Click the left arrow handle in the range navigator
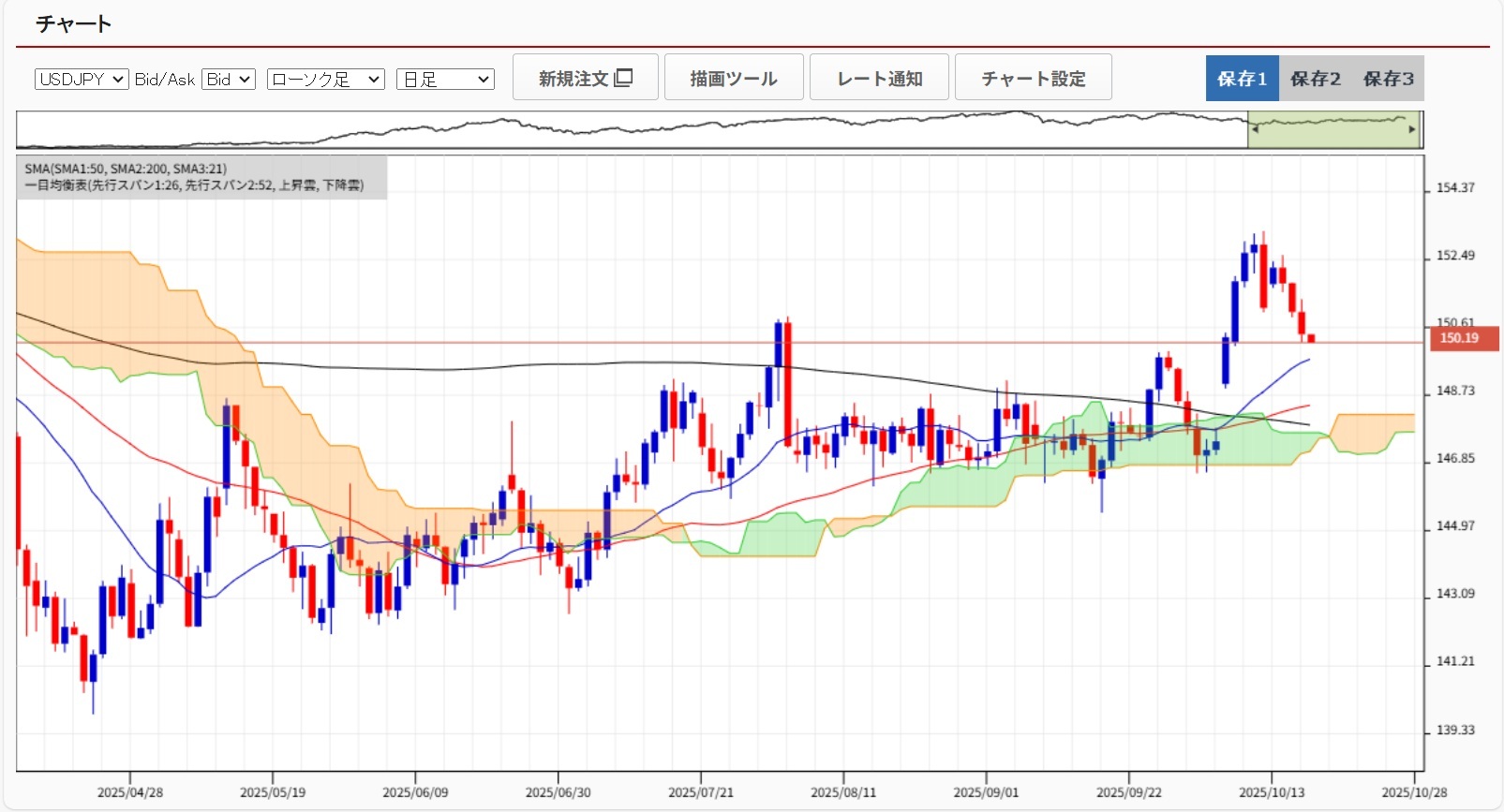Image resolution: width=1504 pixels, height=812 pixels. [x=1256, y=130]
